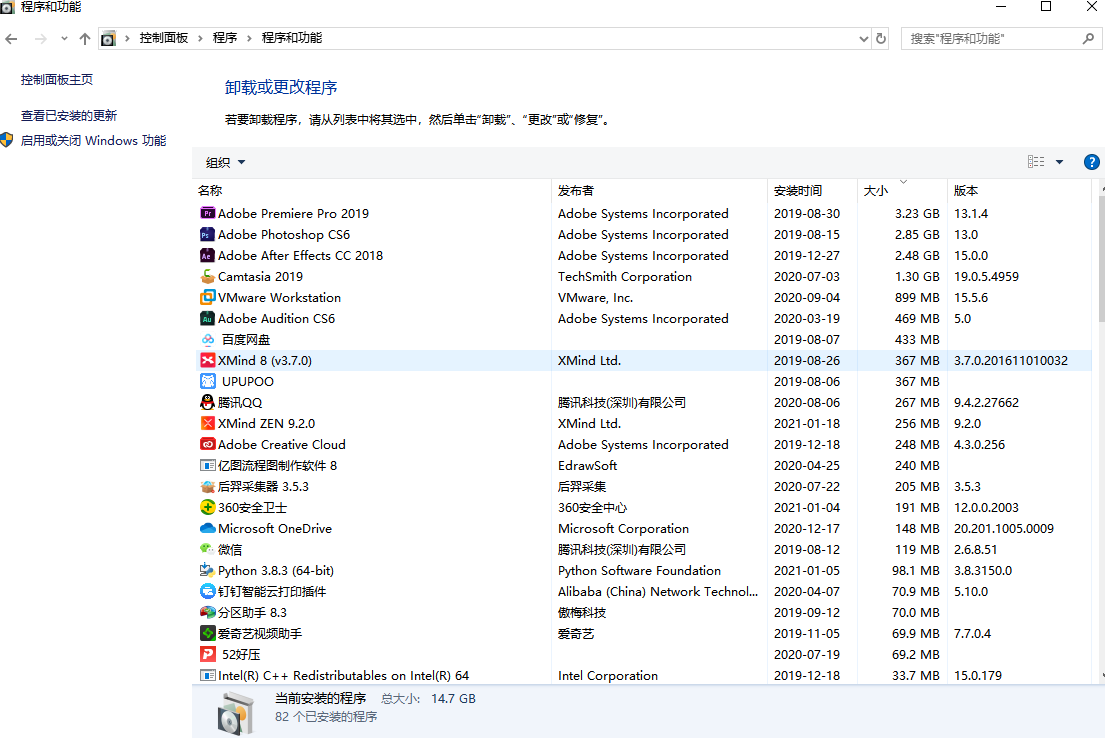Open the 控制面板主页 link
This screenshot has width=1105, height=738.
56,80
